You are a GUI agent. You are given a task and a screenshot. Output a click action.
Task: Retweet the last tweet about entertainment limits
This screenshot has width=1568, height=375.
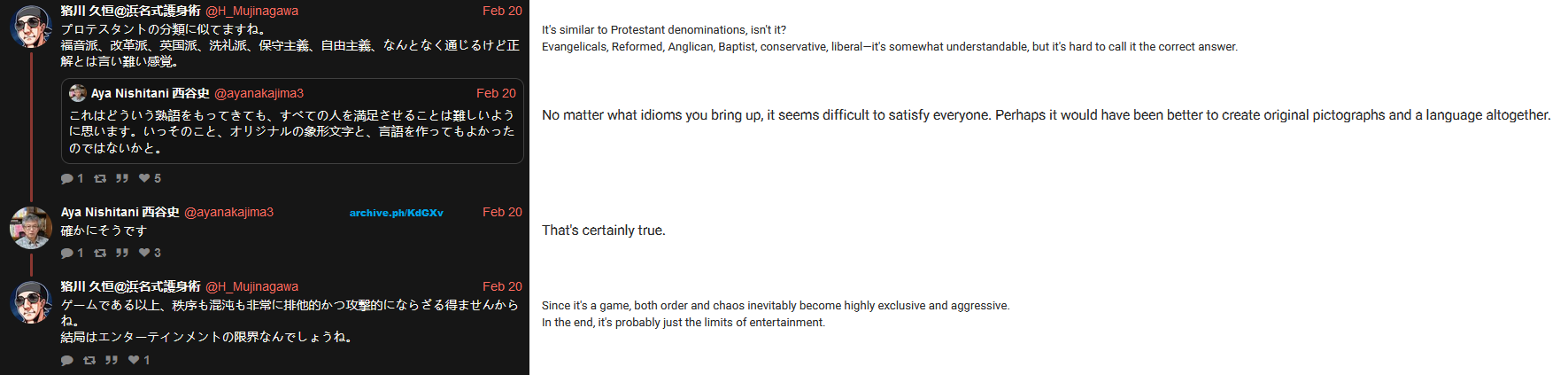(x=89, y=360)
